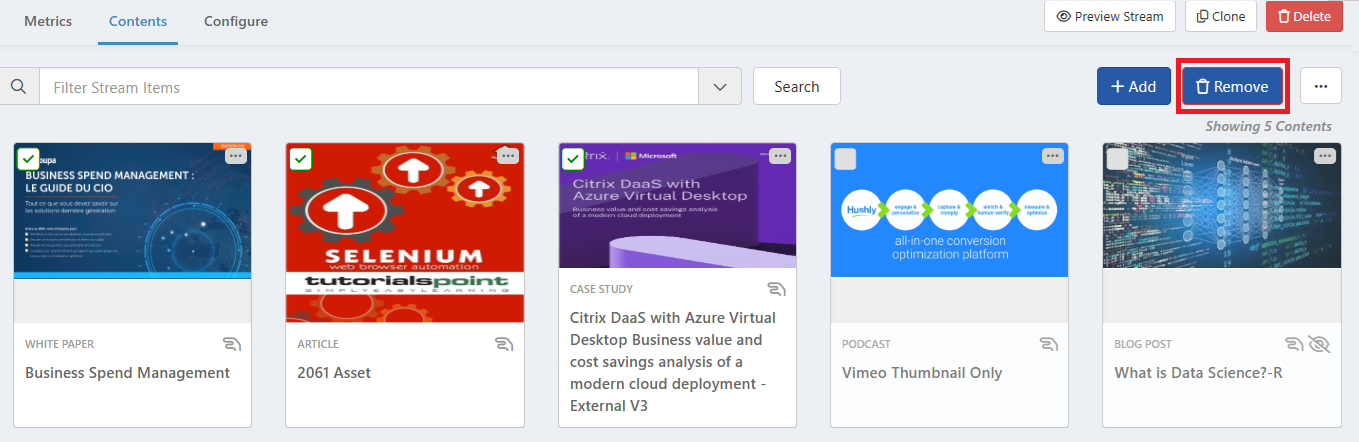Click the Citrix DaaS case study title text
Image resolution: width=1359 pixels, height=442 pixels.
pyautogui.click(x=673, y=362)
